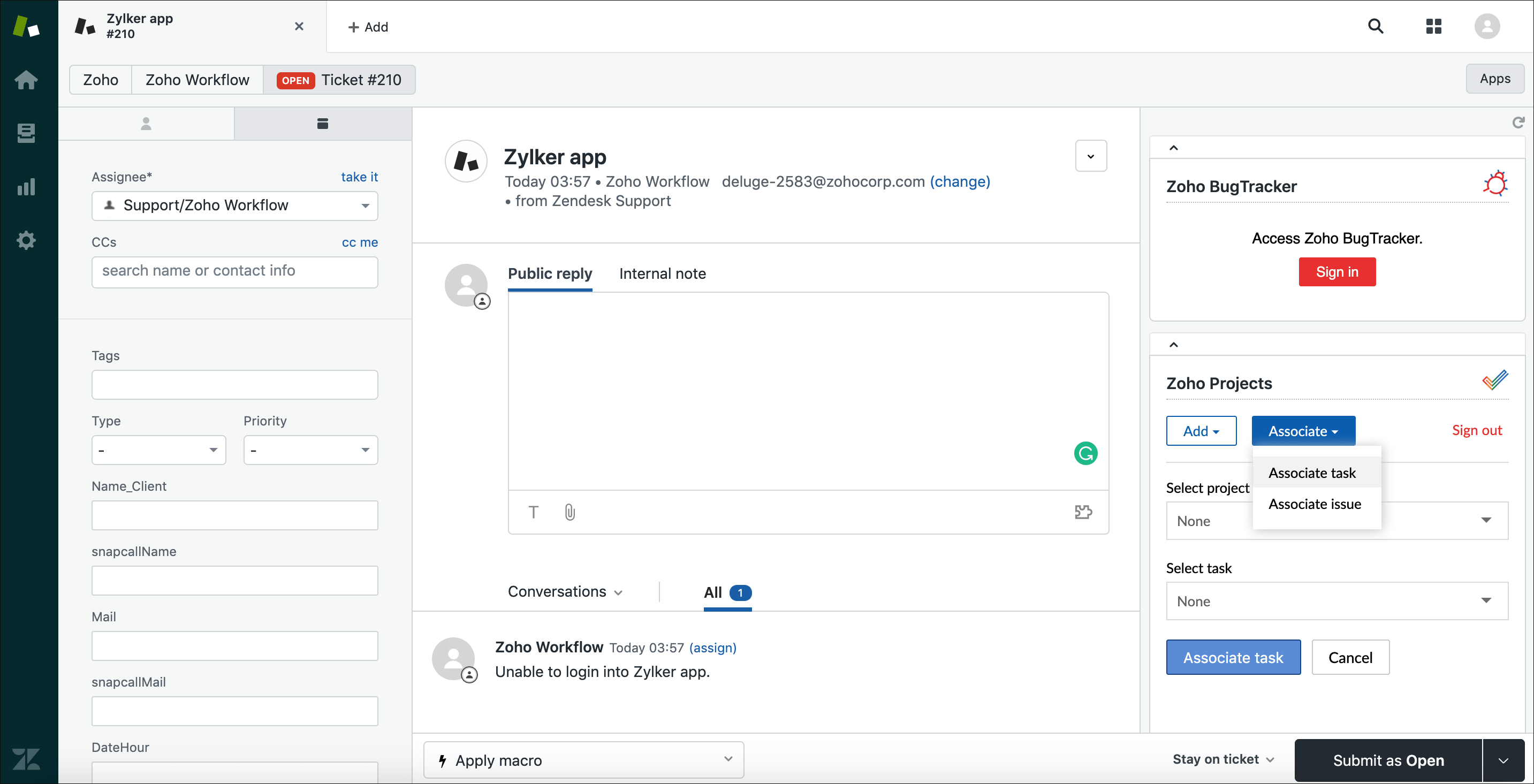The height and width of the screenshot is (784, 1534).
Task: Toggle text formatting T icon
Action: point(533,512)
